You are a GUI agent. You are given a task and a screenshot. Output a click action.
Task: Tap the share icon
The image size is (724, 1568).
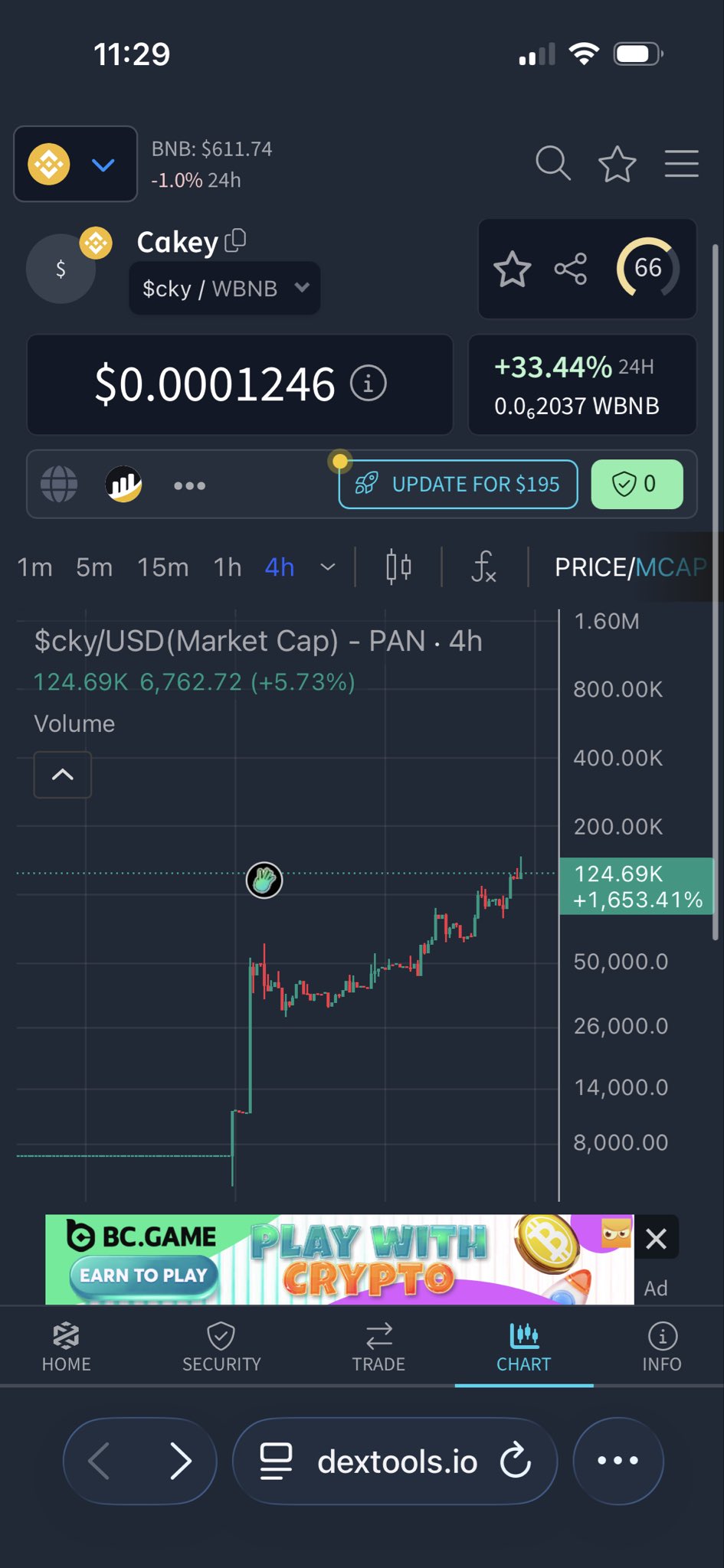[571, 269]
